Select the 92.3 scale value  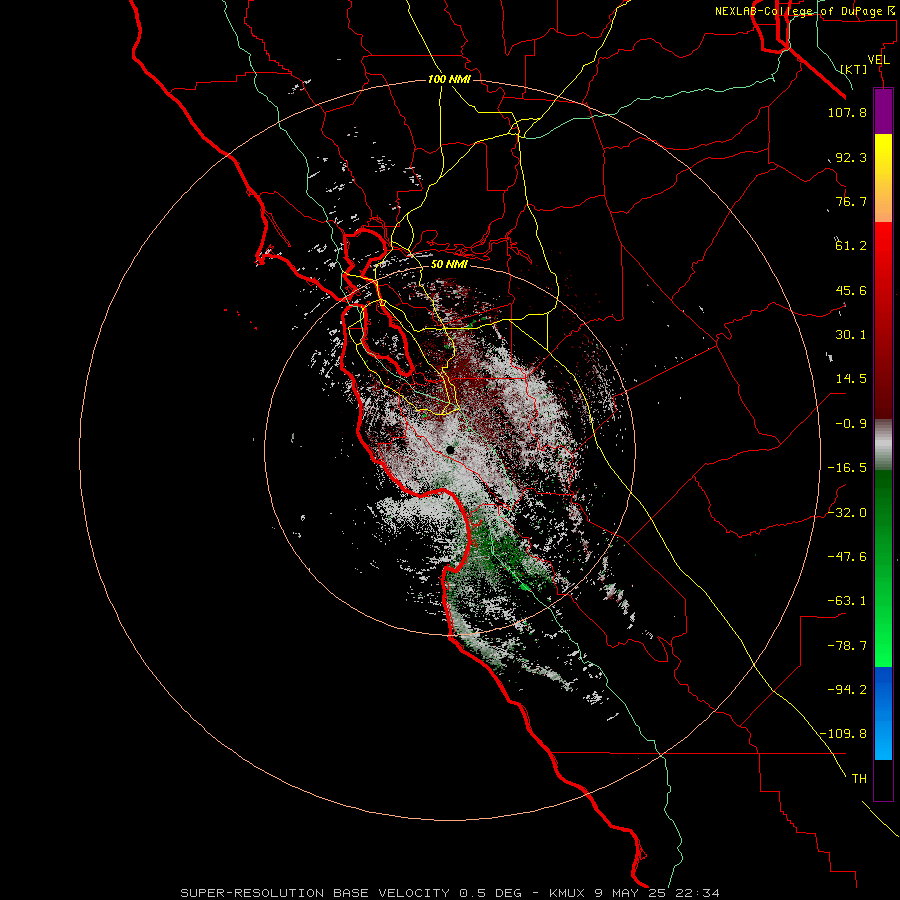pos(851,157)
